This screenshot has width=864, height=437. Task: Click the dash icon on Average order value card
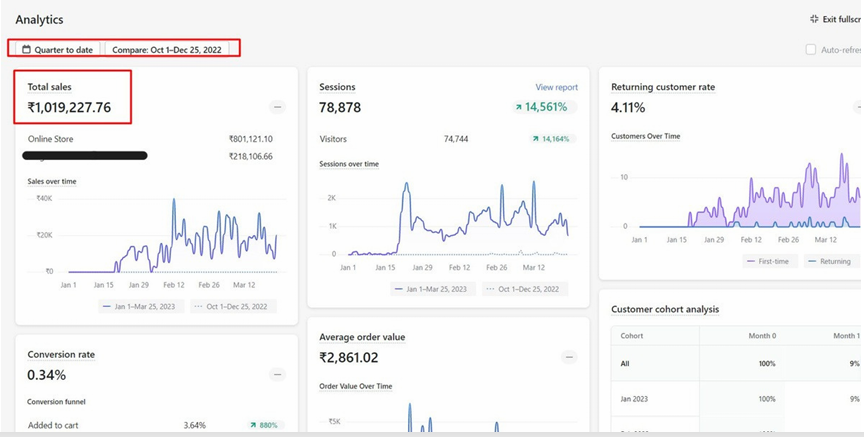pyautogui.click(x=569, y=357)
